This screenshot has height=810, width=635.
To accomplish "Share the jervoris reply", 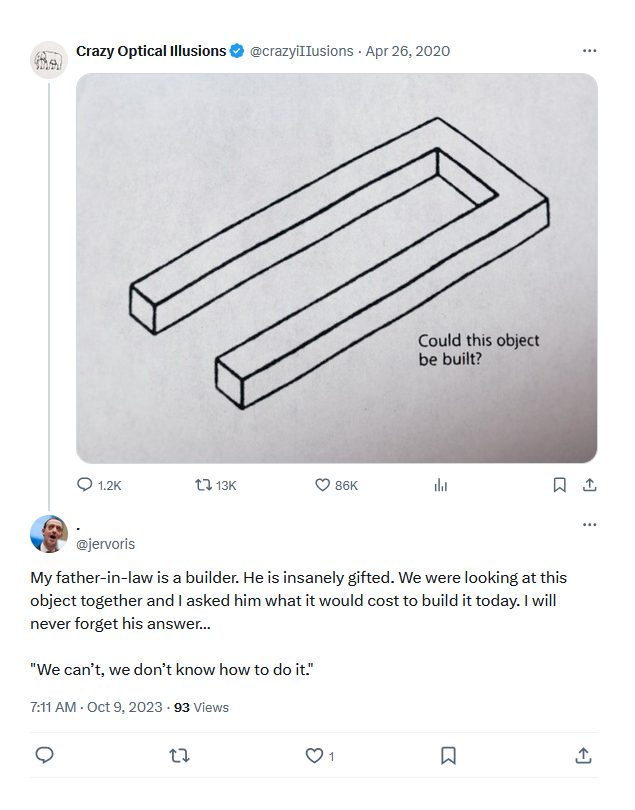I will tap(584, 756).
